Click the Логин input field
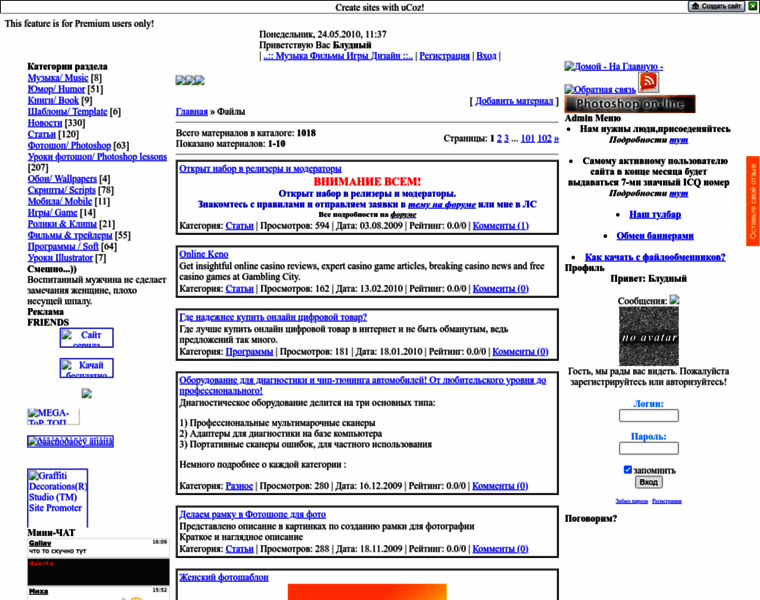This screenshot has width=760, height=600. (x=649, y=415)
